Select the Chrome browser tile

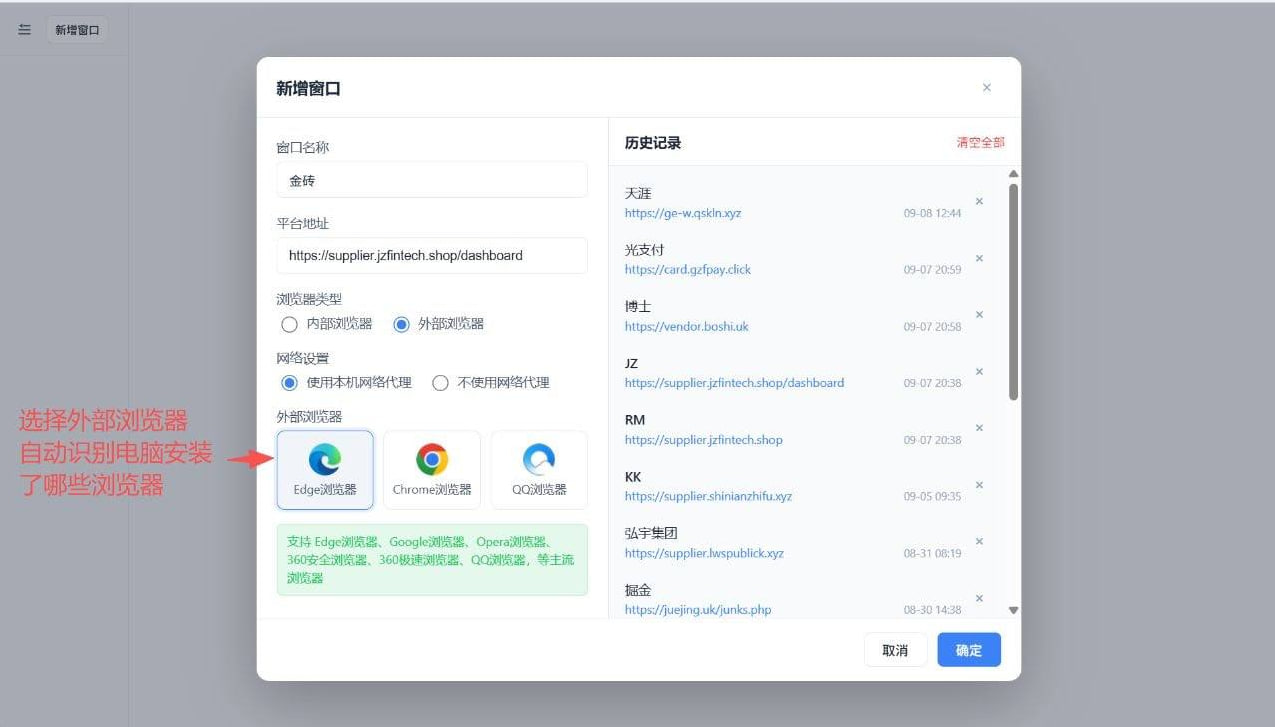(432, 470)
